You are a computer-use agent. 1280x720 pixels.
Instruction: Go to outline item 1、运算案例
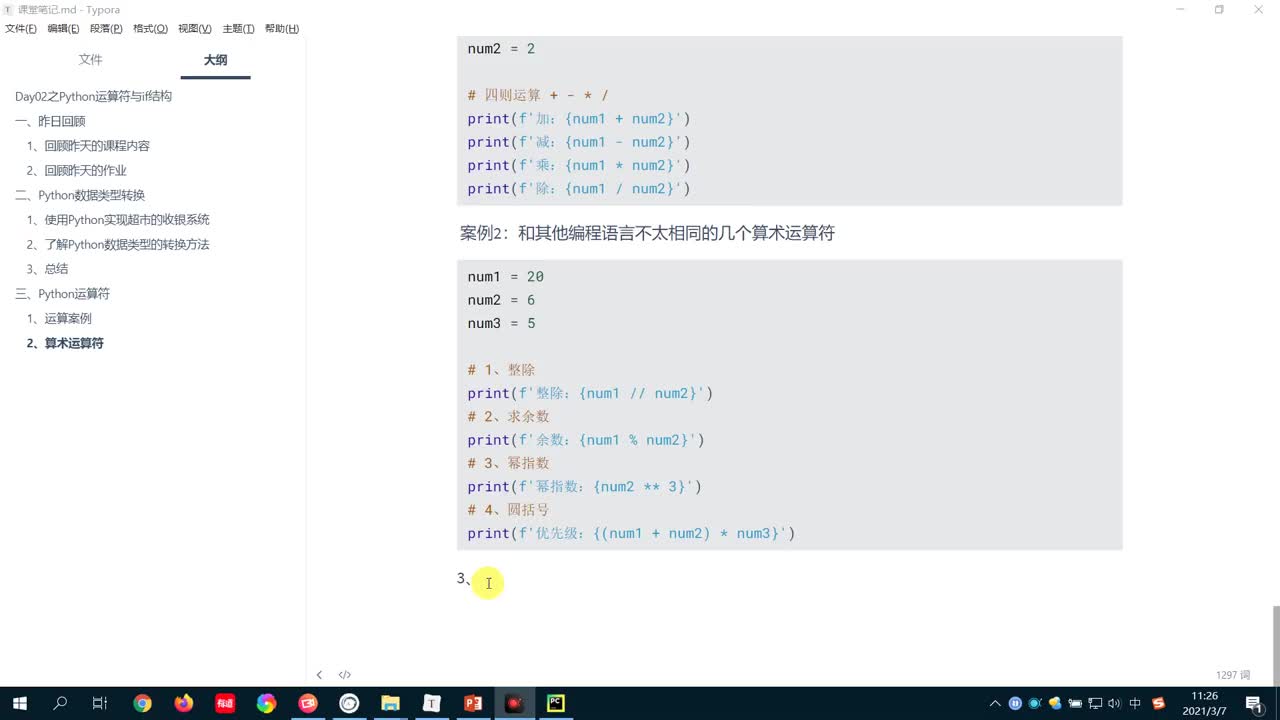click(x=59, y=318)
